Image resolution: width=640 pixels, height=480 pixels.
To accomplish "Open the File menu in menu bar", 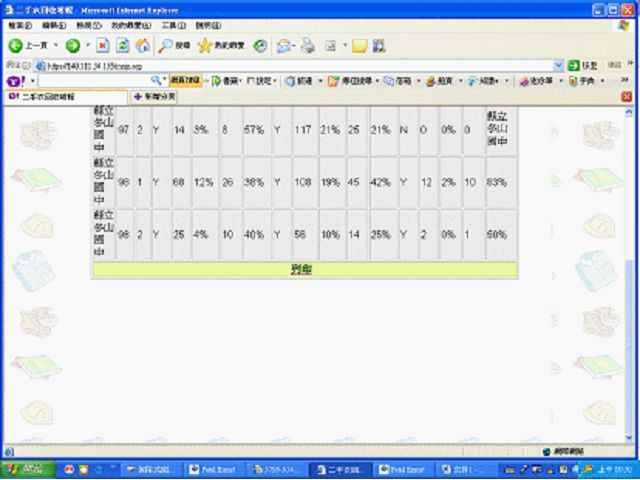I will coord(22,25).
